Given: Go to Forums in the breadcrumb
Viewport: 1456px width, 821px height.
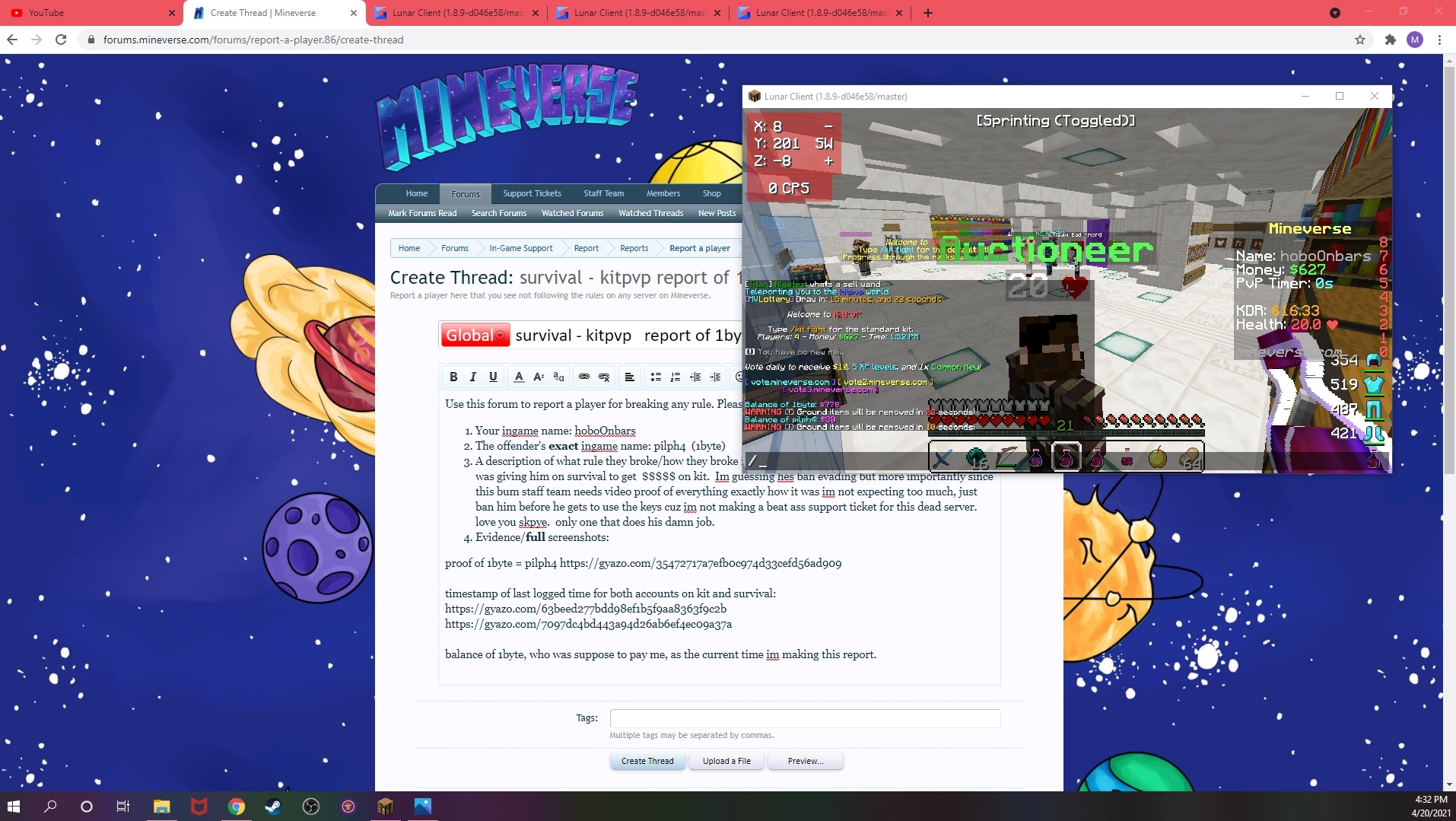Looking at the screenshot, I should coord(455,248).
